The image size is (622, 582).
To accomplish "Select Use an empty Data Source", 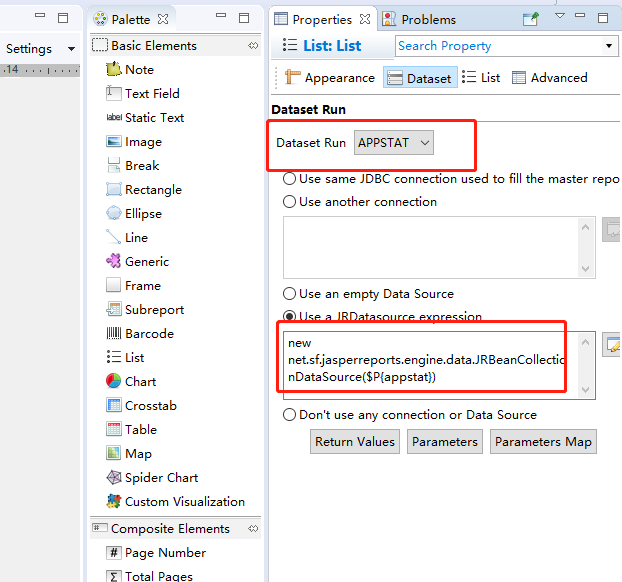I will (289, 294).
